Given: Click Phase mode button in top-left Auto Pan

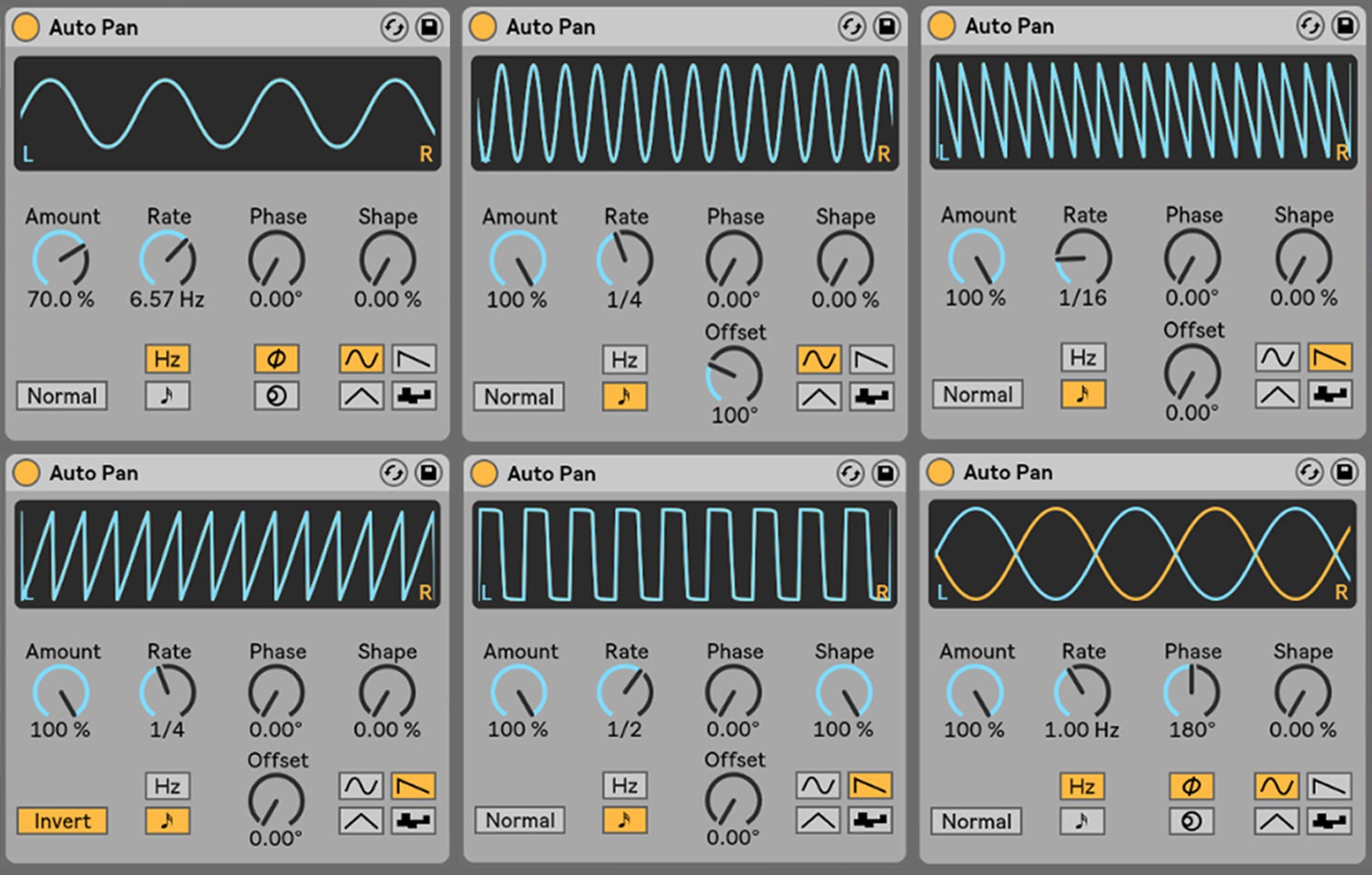Looking at the screenshot, I should (276, 359).
